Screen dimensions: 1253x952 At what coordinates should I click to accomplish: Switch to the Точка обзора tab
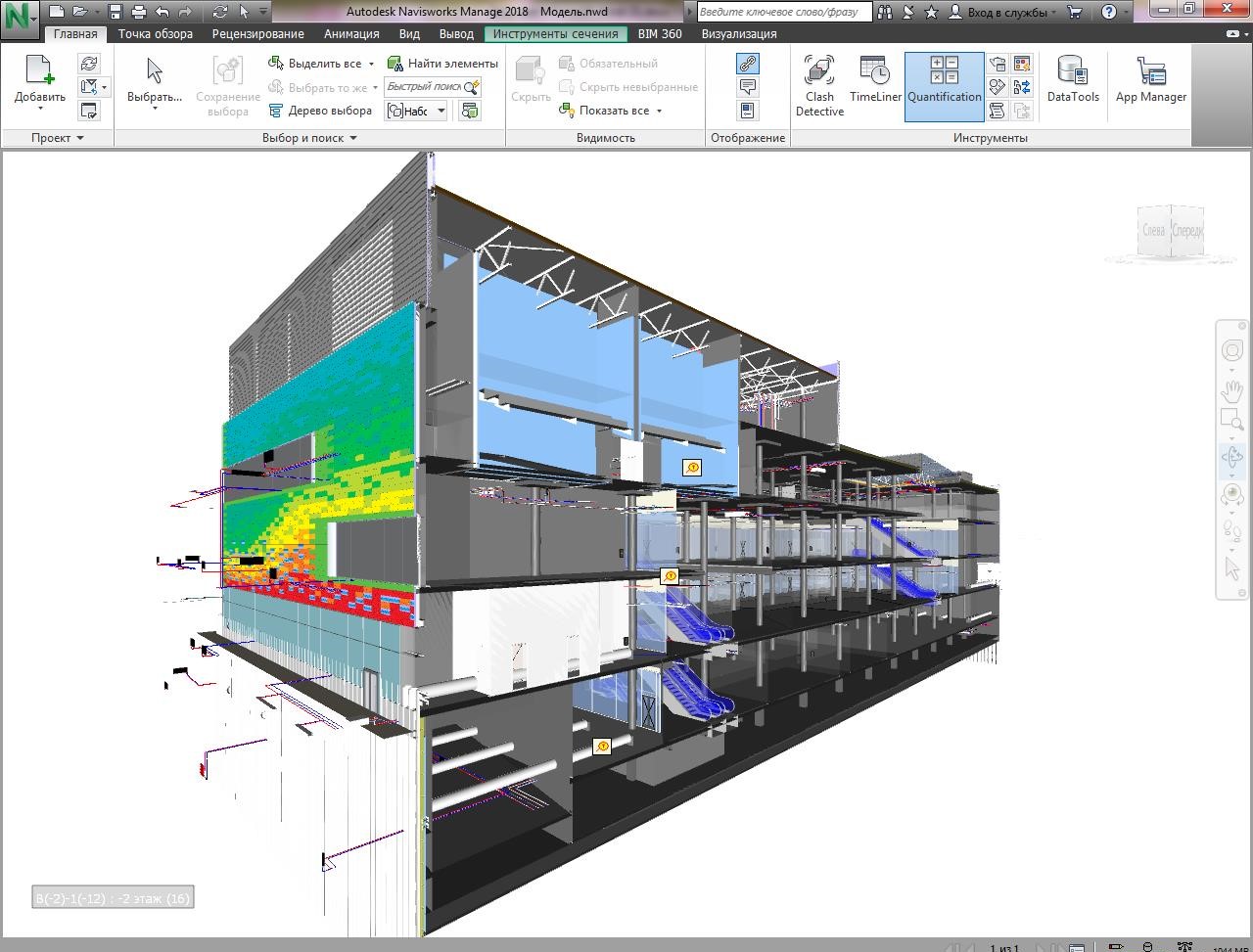(156, 33)
